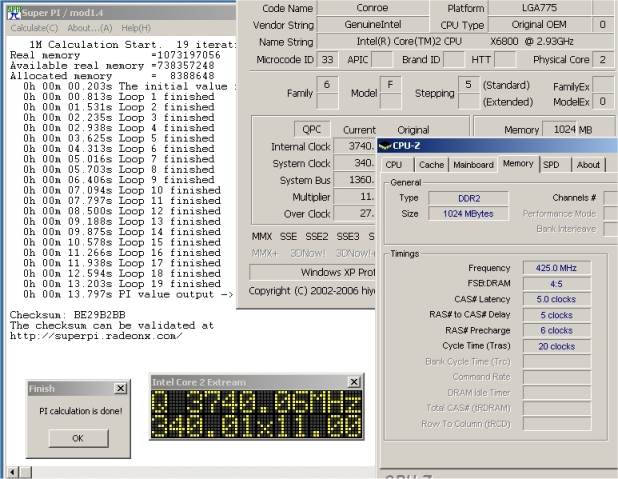618x479 pixels.
Task: Click the Microcode ID field showing 33
Action: (x=327, y=60)
